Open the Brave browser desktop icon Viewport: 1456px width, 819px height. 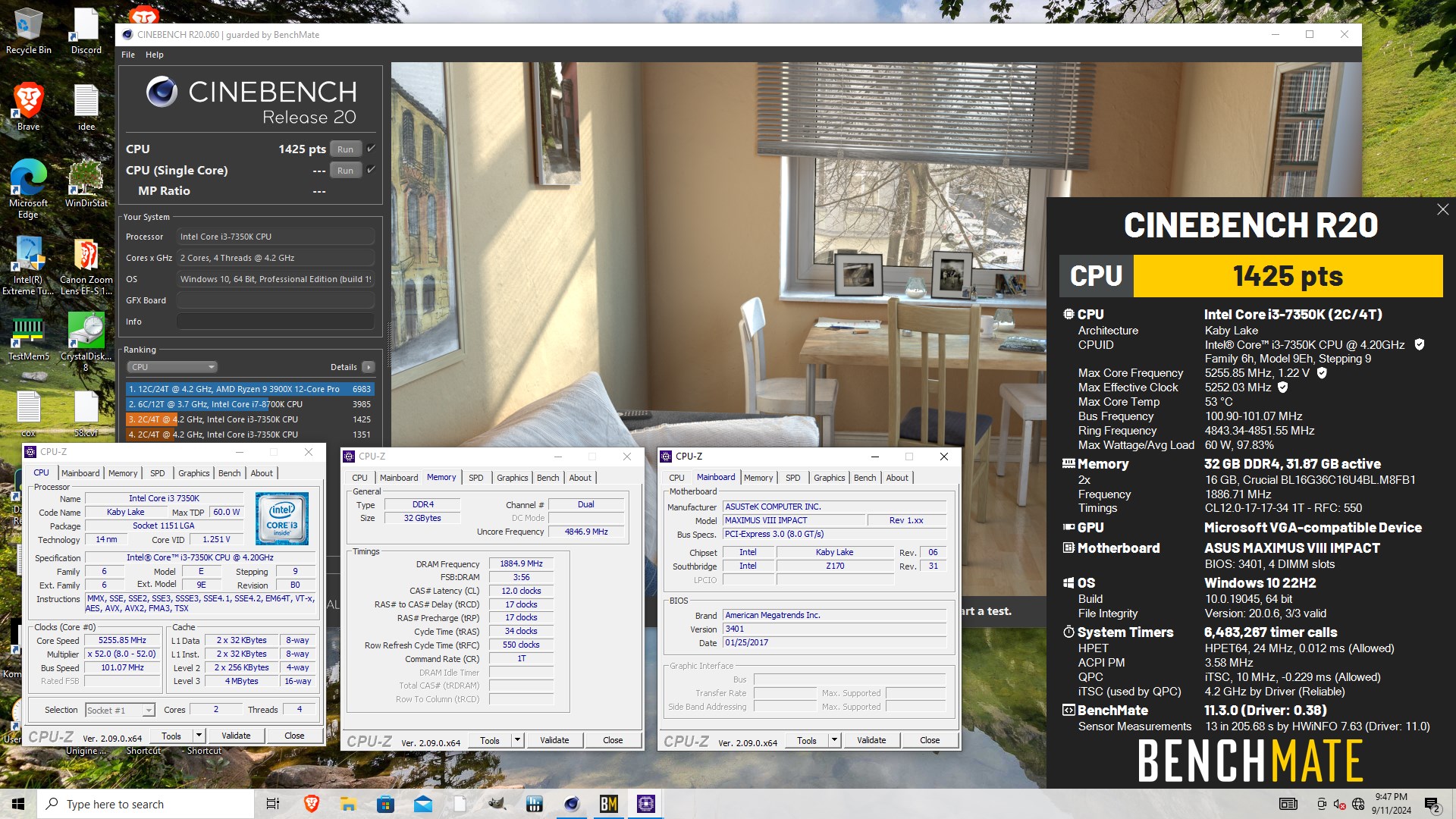[28, 106]
